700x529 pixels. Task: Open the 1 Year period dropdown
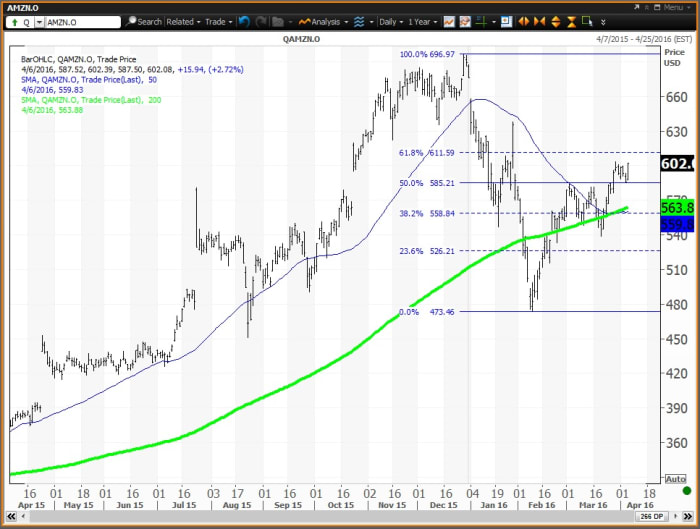click(x=422, y=21)
